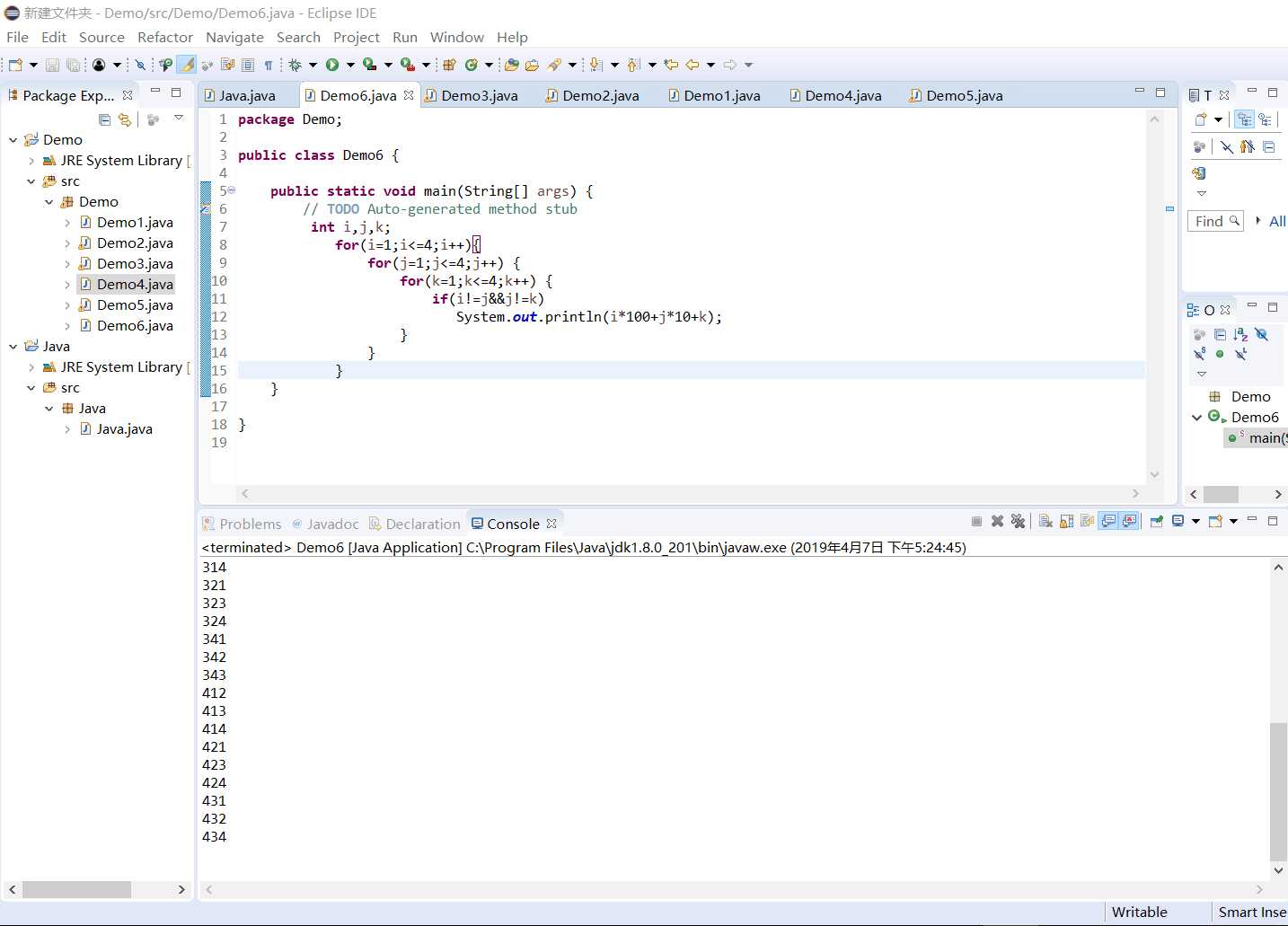Switch to the Declaration tab
Viewport: 1288px width, 926px height.
415,525
